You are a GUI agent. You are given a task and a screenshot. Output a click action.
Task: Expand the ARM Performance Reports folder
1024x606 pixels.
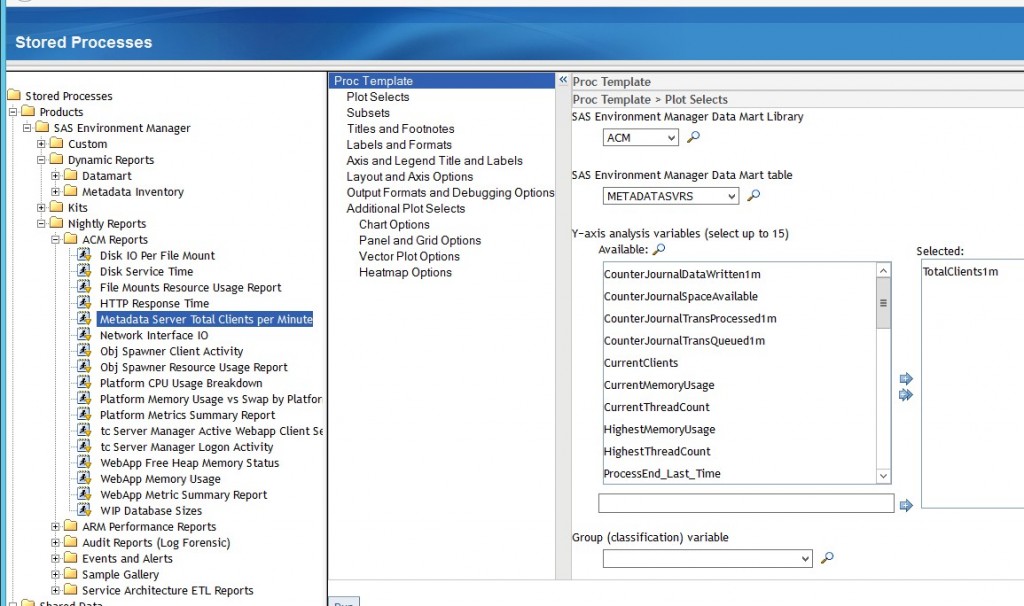56,527
